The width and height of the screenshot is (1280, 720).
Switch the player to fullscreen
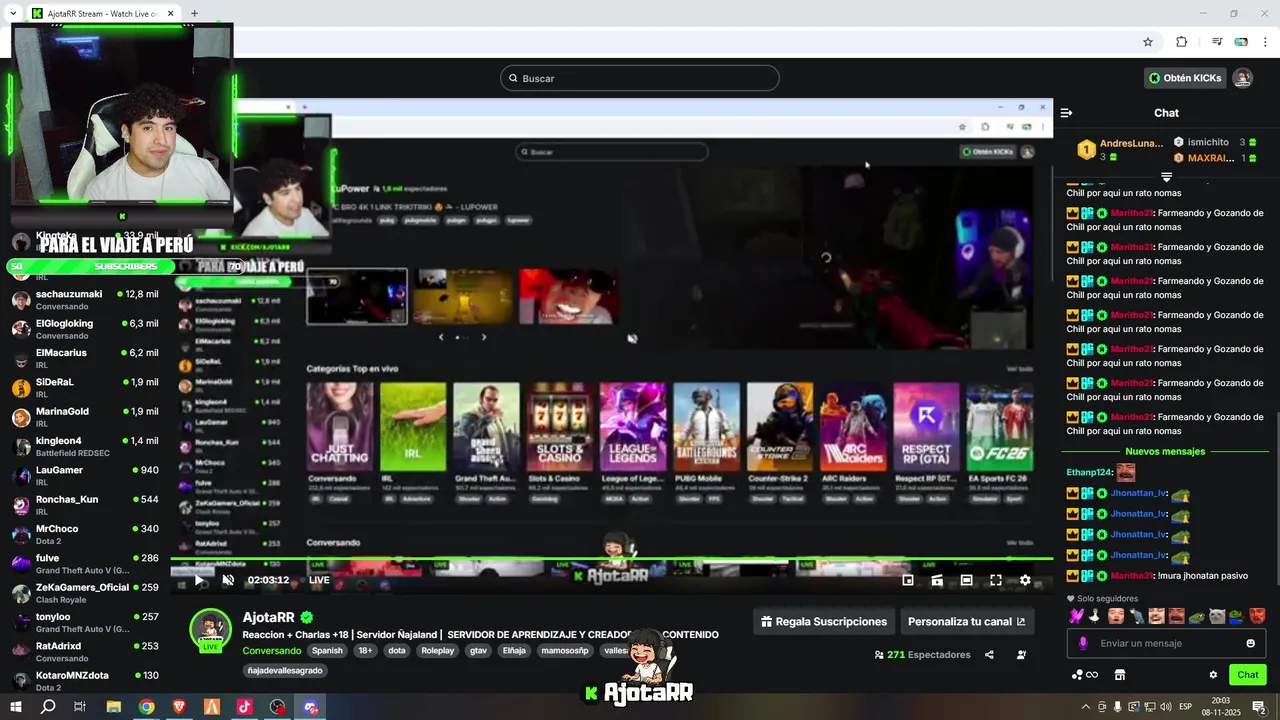click(996, 580)
